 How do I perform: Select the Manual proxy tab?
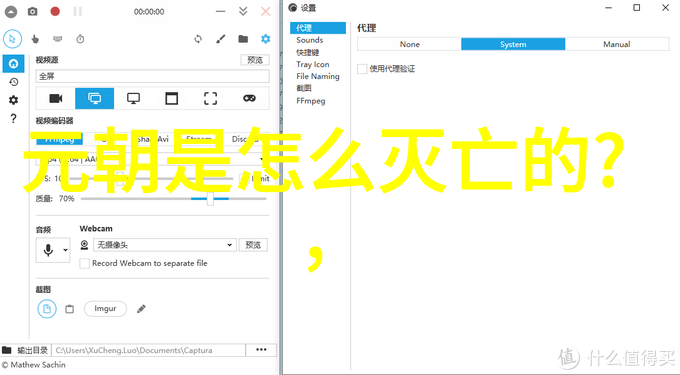pos(617,44)
